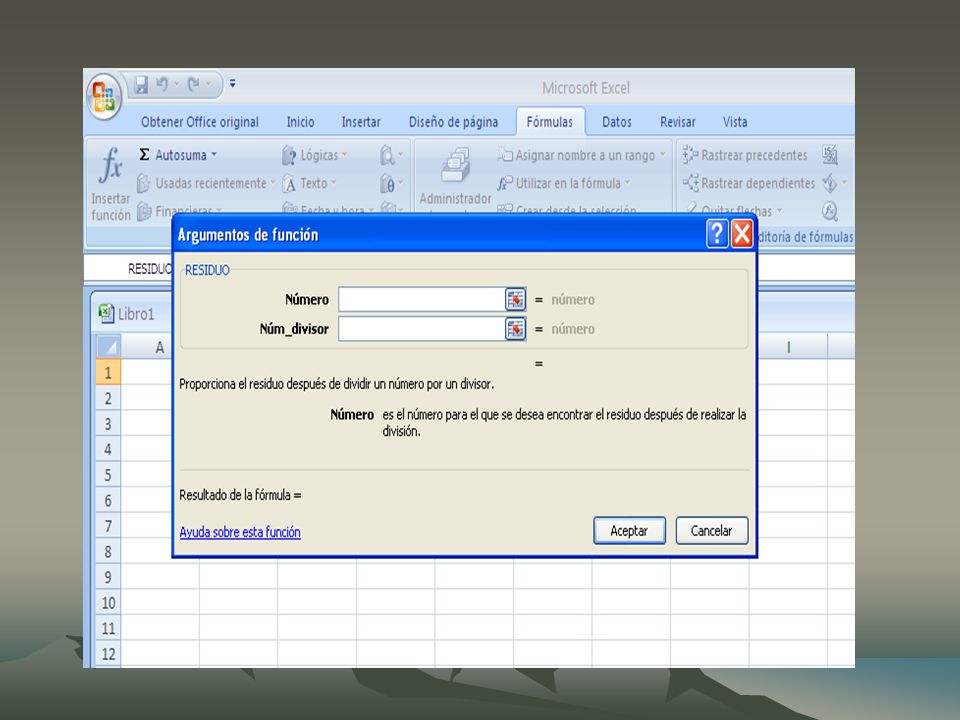This screenshot has height=720, width=960.
Task: Click the round Office button logo
Action: (104, 96)
